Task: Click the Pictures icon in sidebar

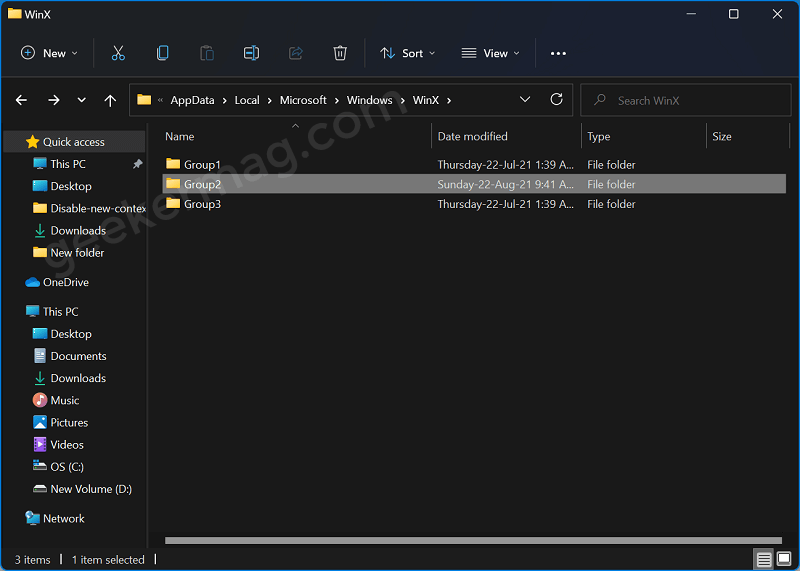Action: pos(40,422)
